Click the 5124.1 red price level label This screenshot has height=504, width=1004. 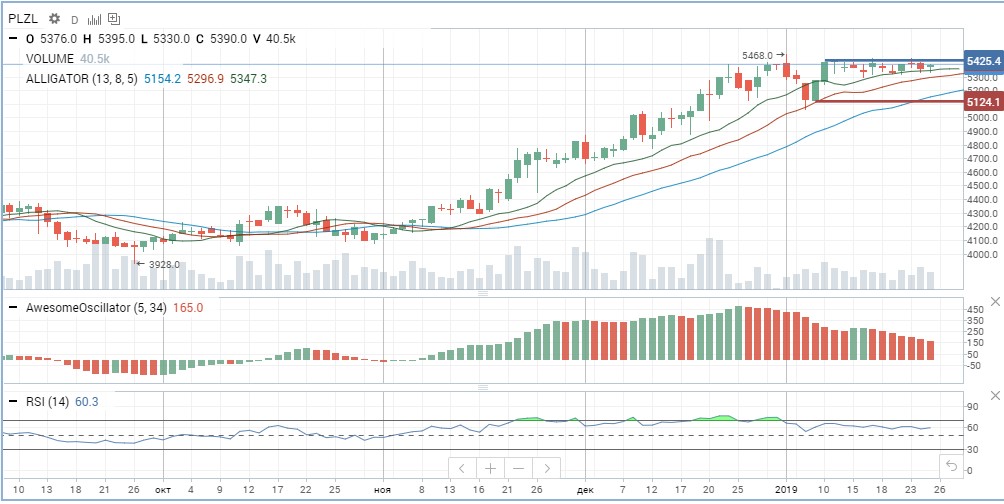click(983, 102)
